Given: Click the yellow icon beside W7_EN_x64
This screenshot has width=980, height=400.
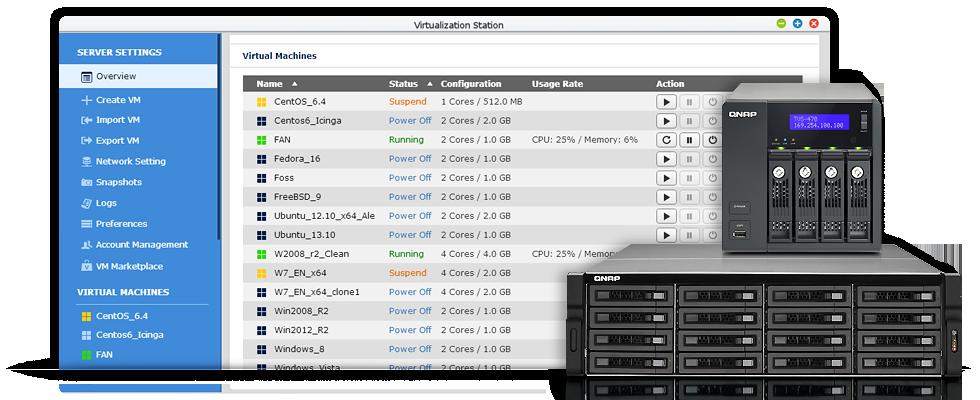Looking at the screenshot, I should (x=261, y=273).
